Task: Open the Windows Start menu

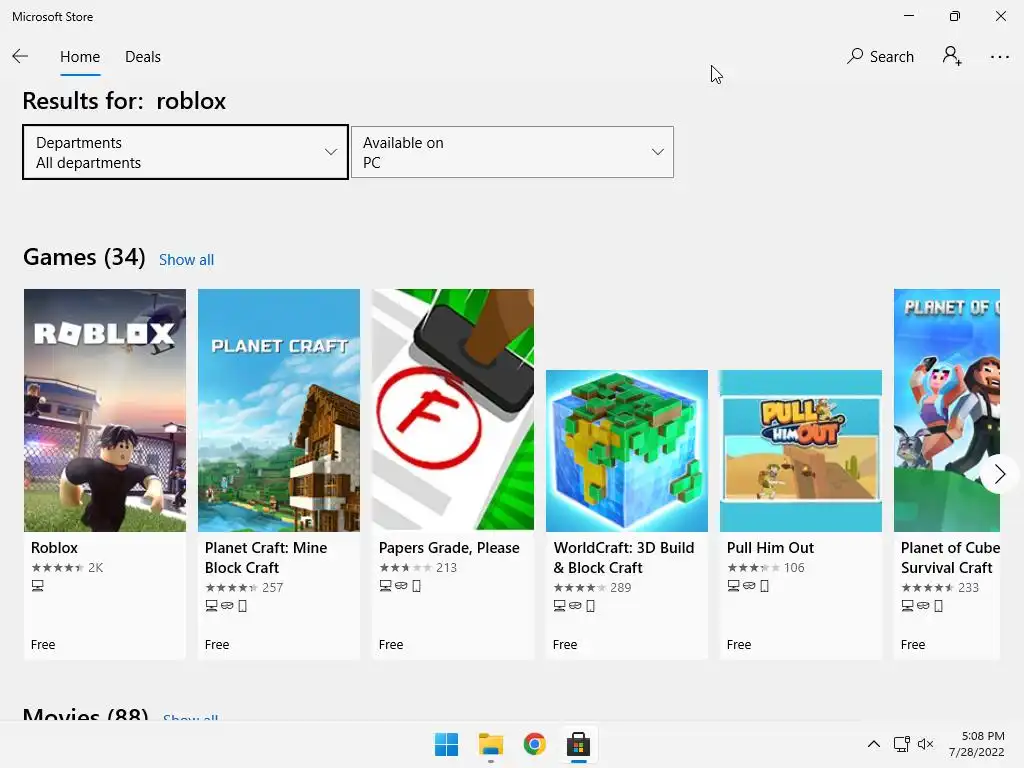Action: (x=447, y=744)
